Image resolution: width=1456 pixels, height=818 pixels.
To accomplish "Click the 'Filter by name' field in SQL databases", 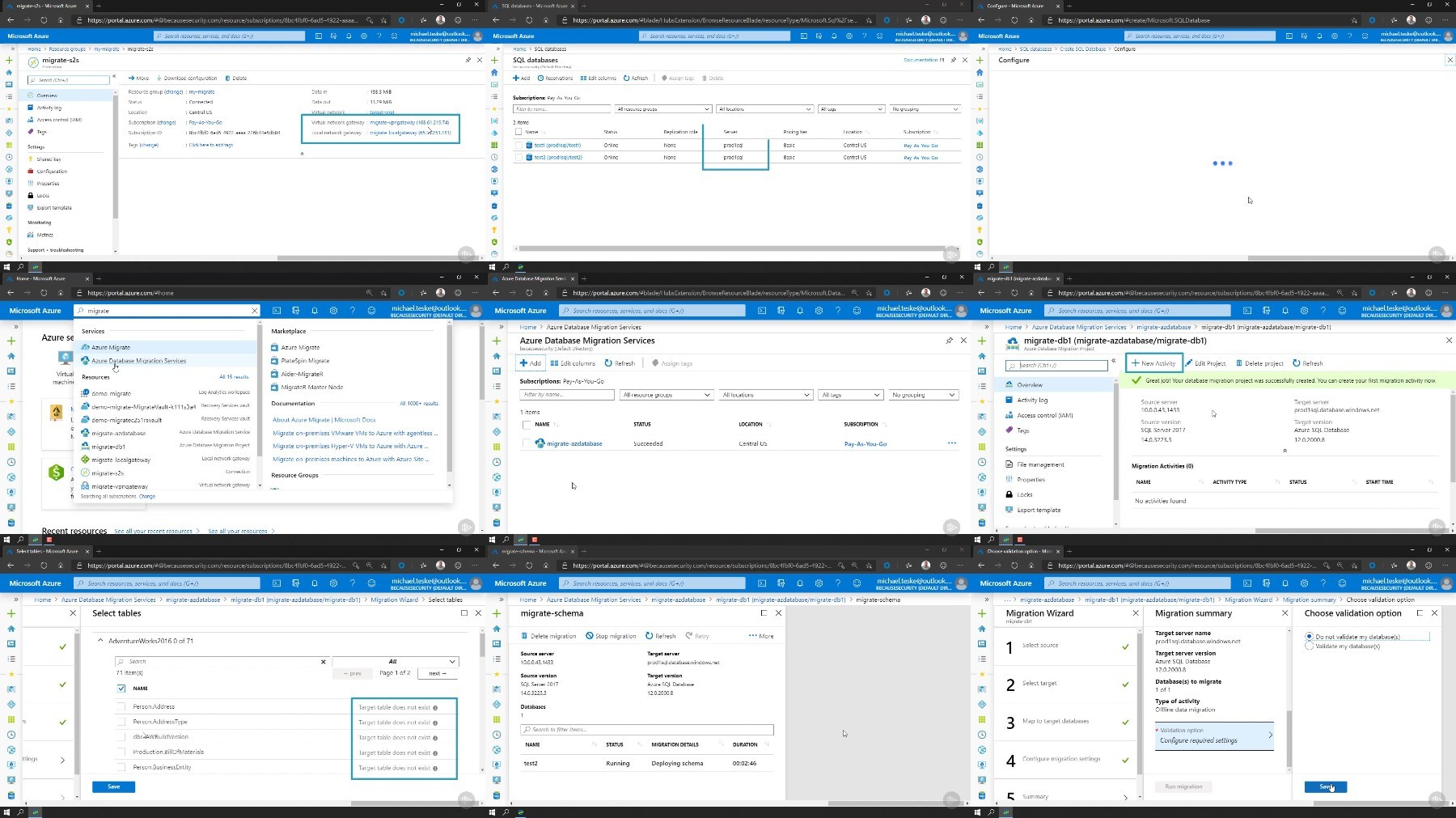I will (561, 109).
